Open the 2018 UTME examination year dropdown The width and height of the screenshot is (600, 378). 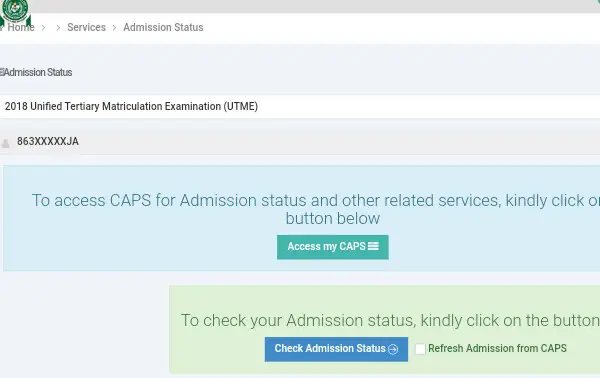(300, 106)
